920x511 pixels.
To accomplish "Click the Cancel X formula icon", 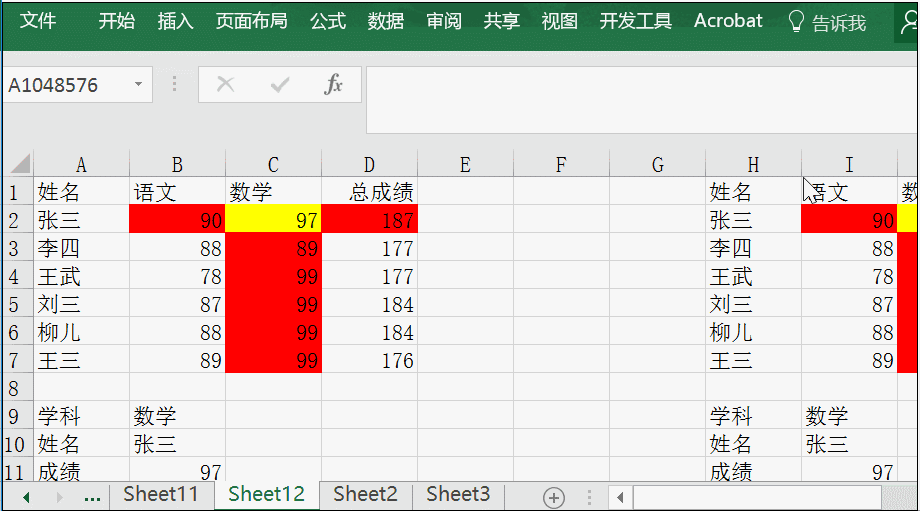I will (225, 84).
